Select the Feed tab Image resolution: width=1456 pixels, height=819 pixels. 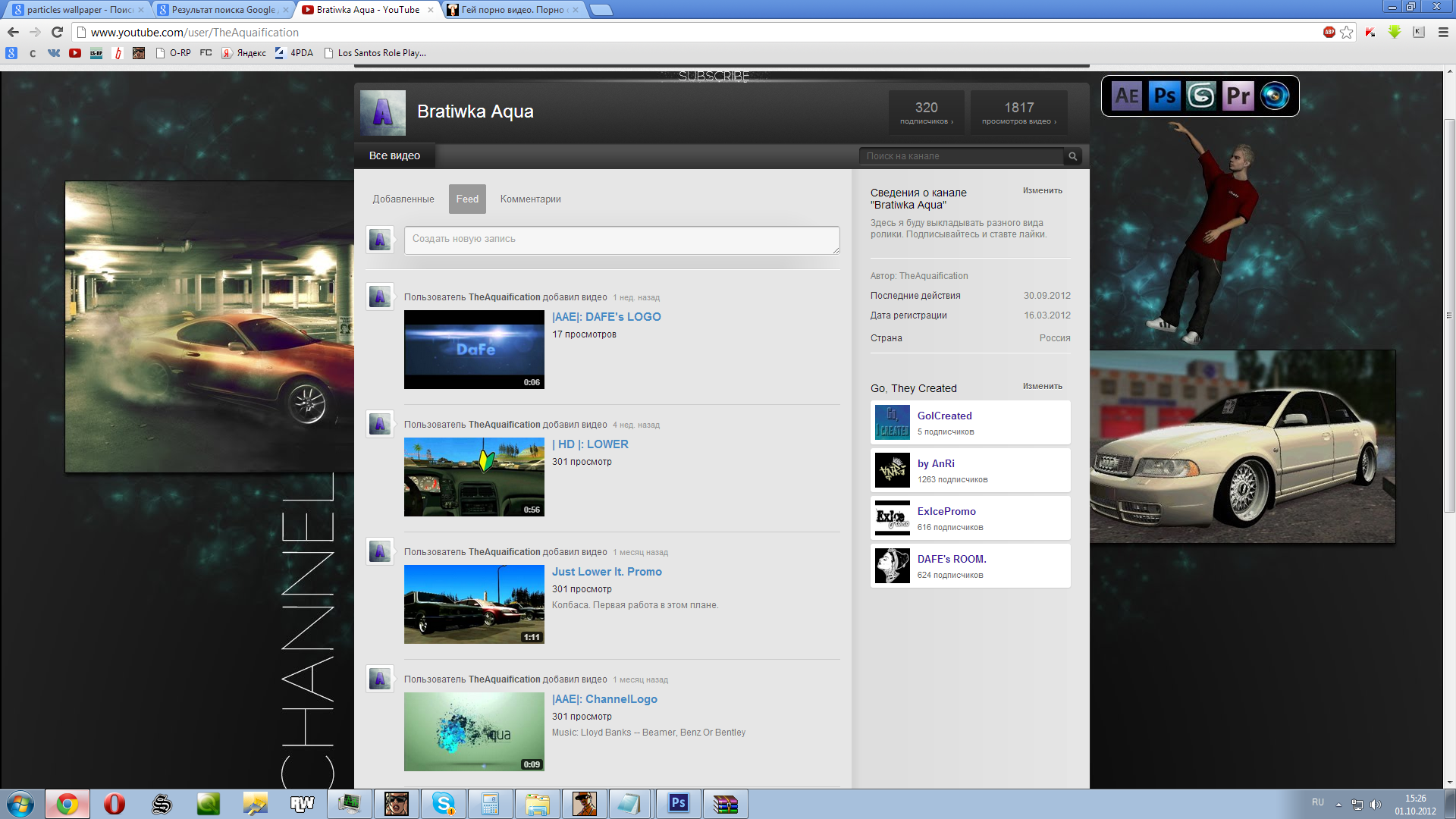pos(467,199)
